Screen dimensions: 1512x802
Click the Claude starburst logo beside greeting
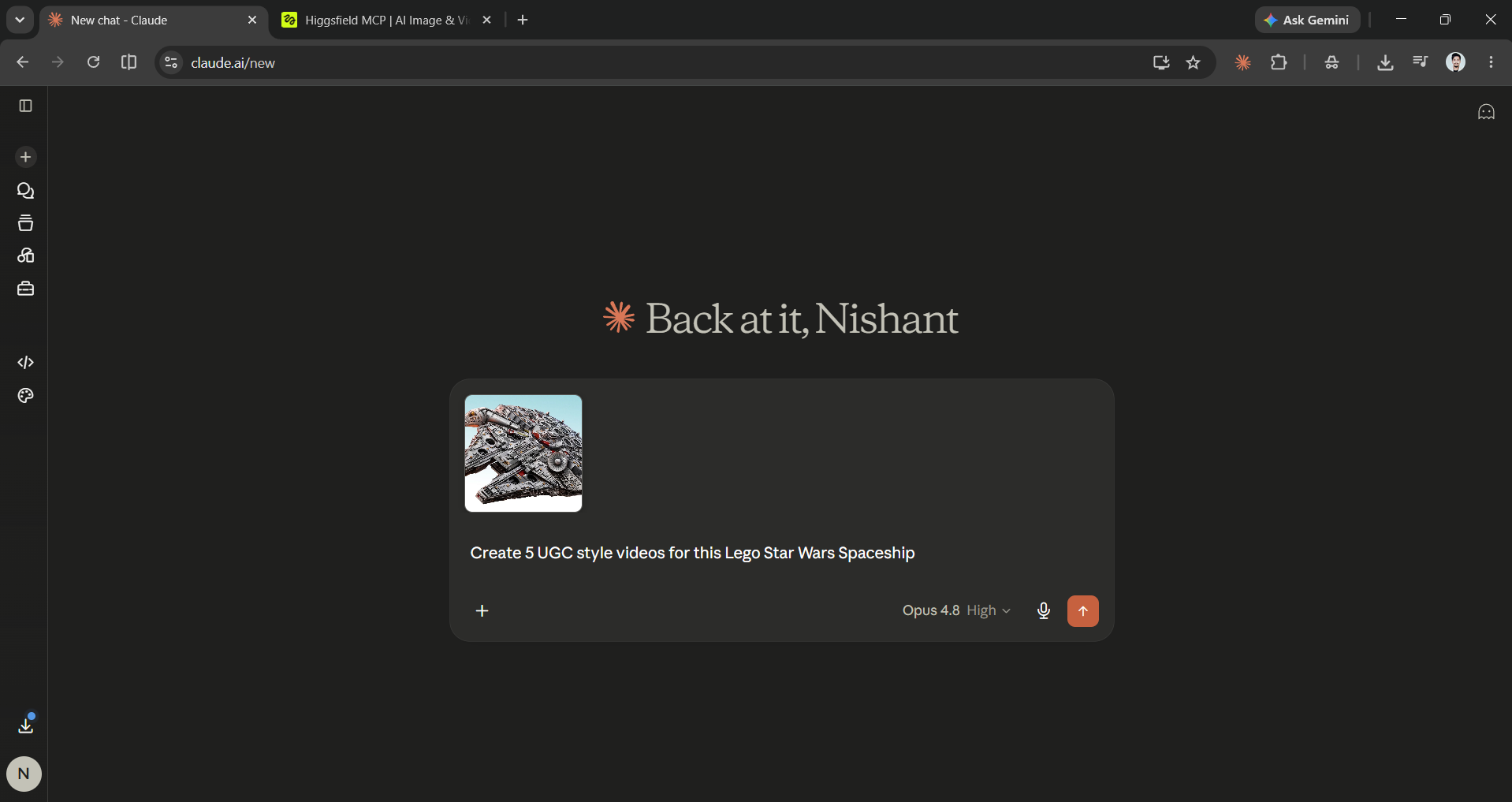click(x=619, y=317)
